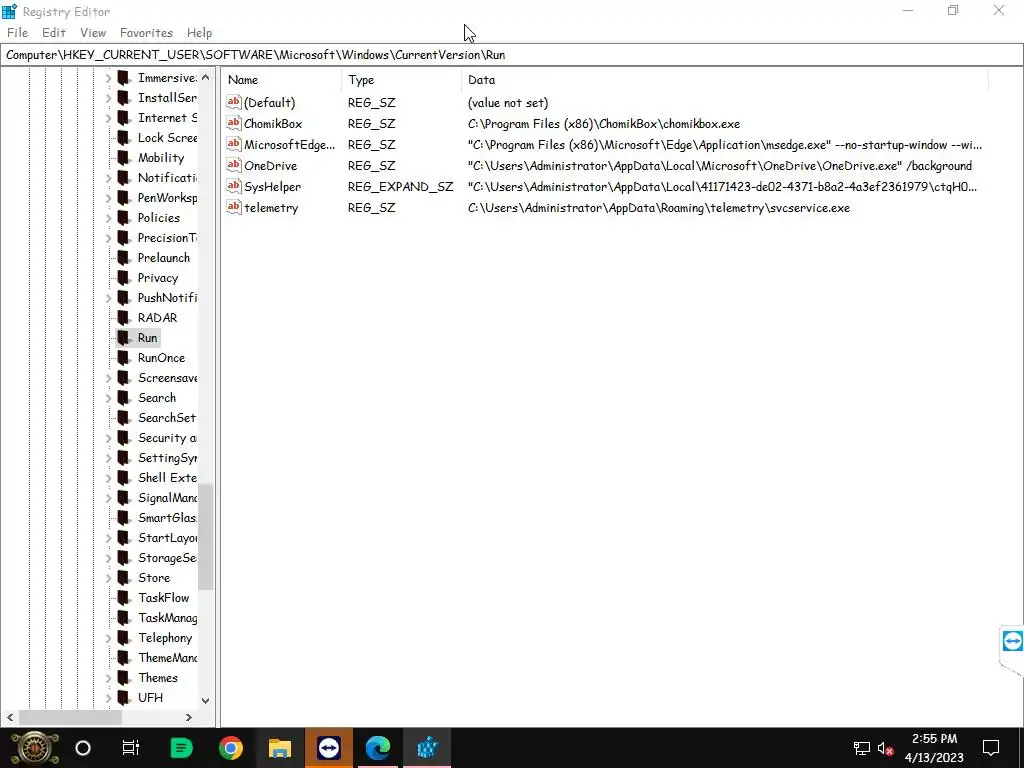The height and width of the screenshot is (768, 1024).
Task: Click the Privacy key folder icon
Action: [x=124, y=278]
